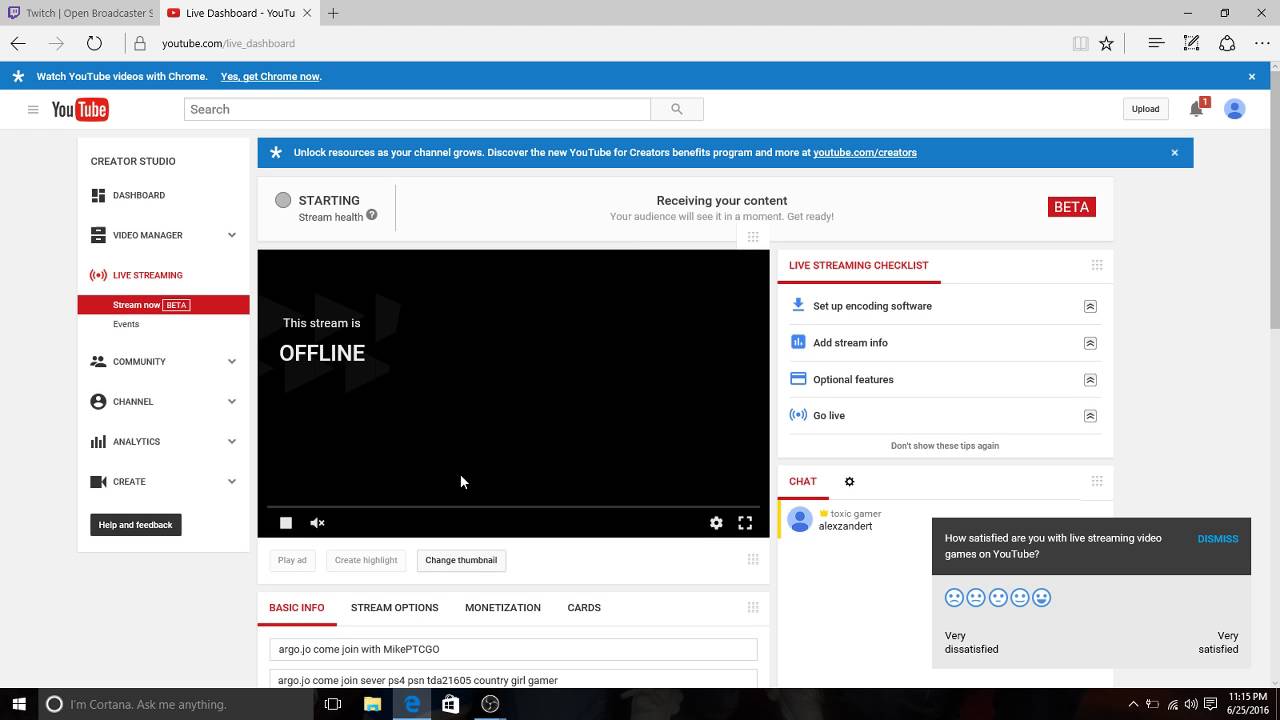Image resolution: width=1280 pixels, height=720 pixels.
Task: Open OBS from the taskbar
Action: (490, 704)
